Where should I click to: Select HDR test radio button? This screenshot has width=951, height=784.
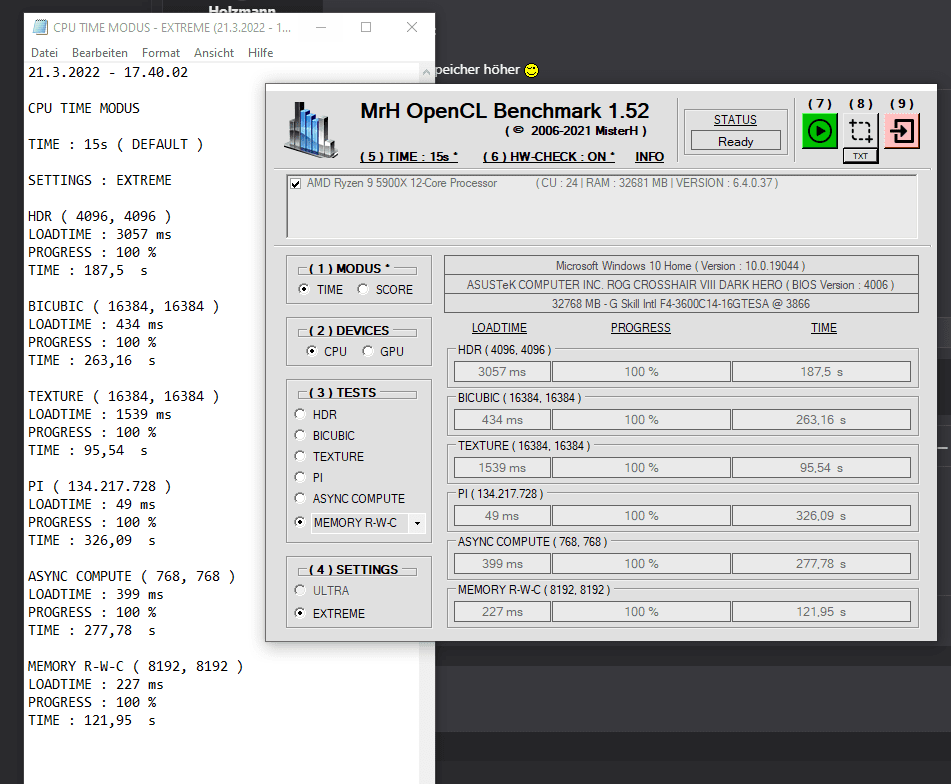(x=300, y=414)
